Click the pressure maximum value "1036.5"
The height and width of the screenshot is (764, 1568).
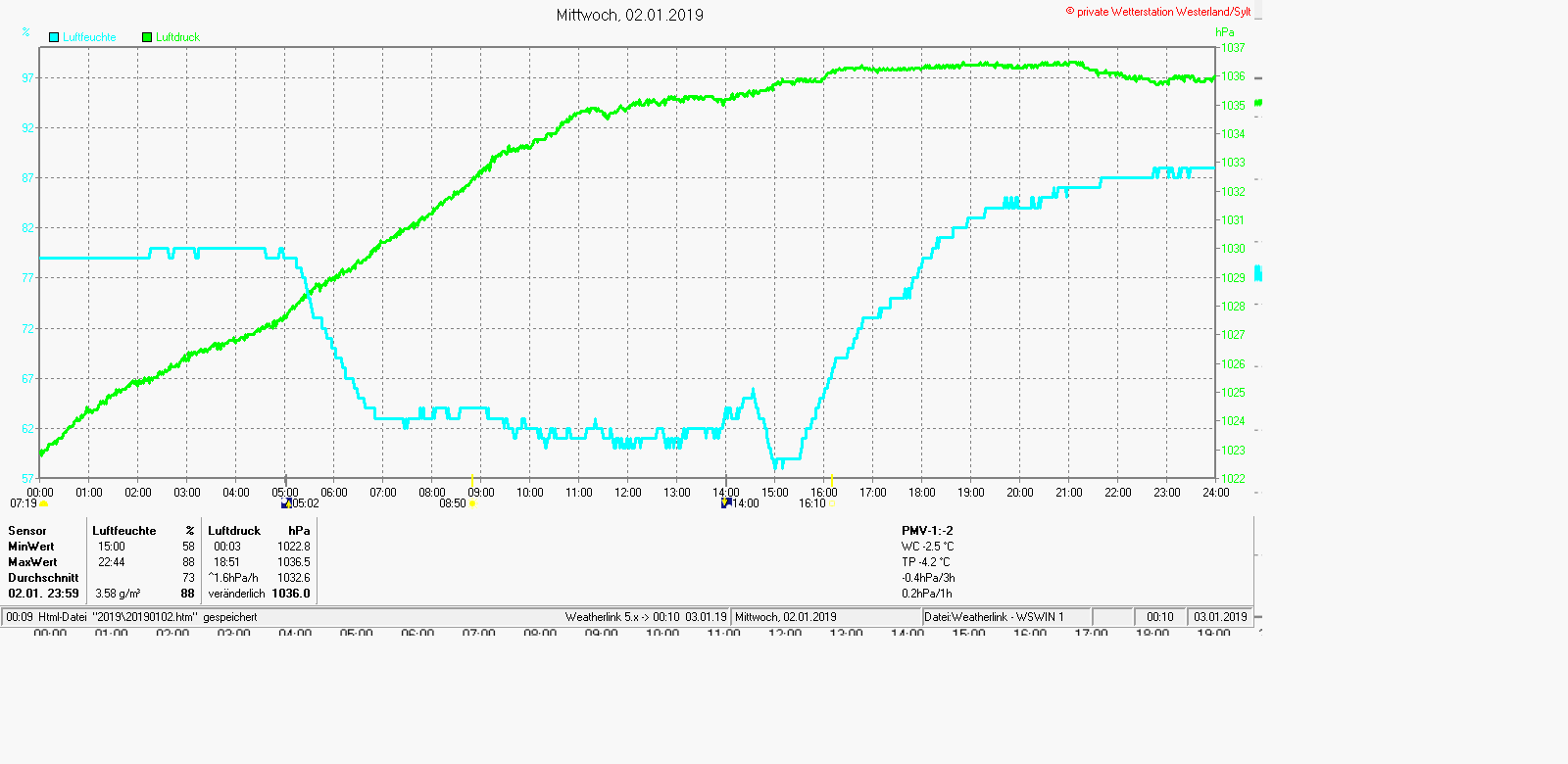pos(294,562)
